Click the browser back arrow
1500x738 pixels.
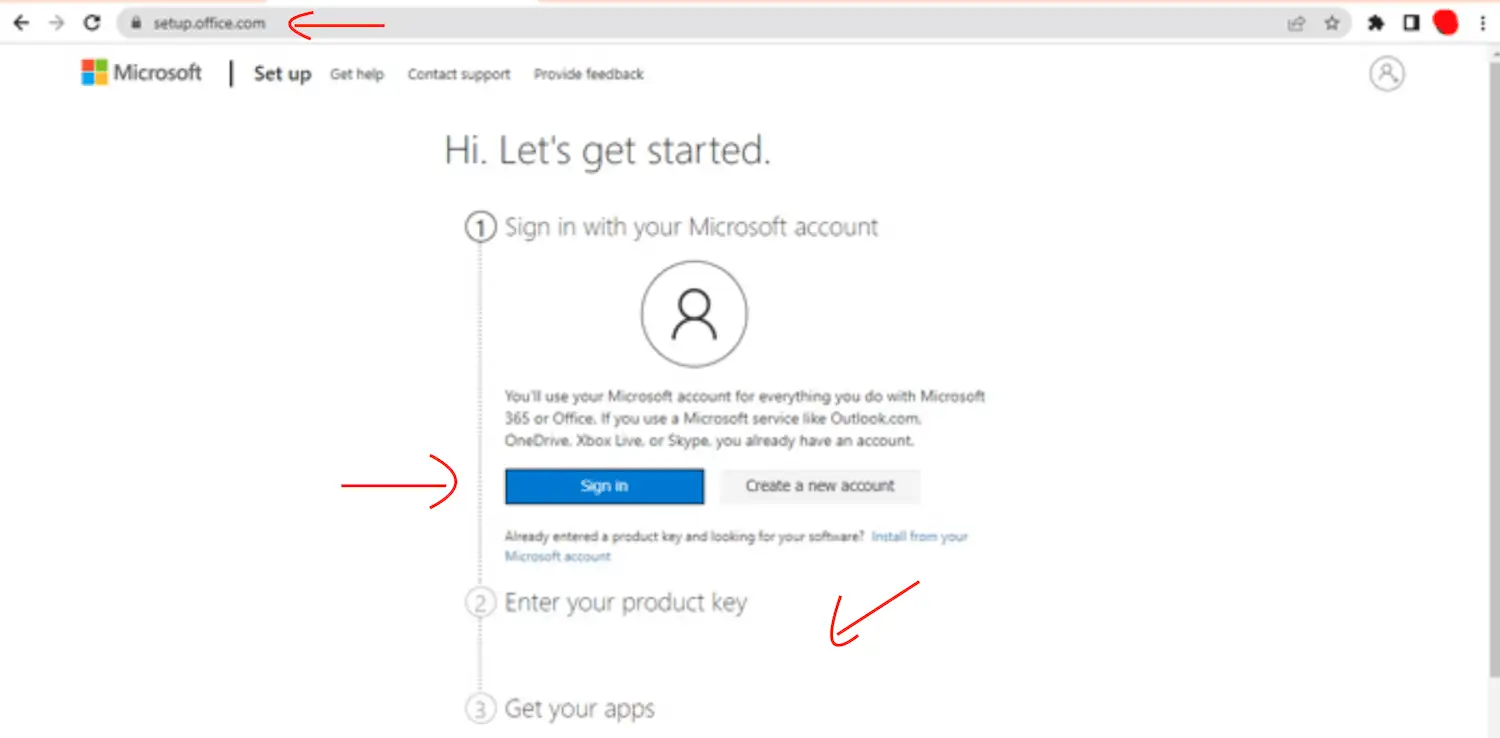click(x=21, y=23)
